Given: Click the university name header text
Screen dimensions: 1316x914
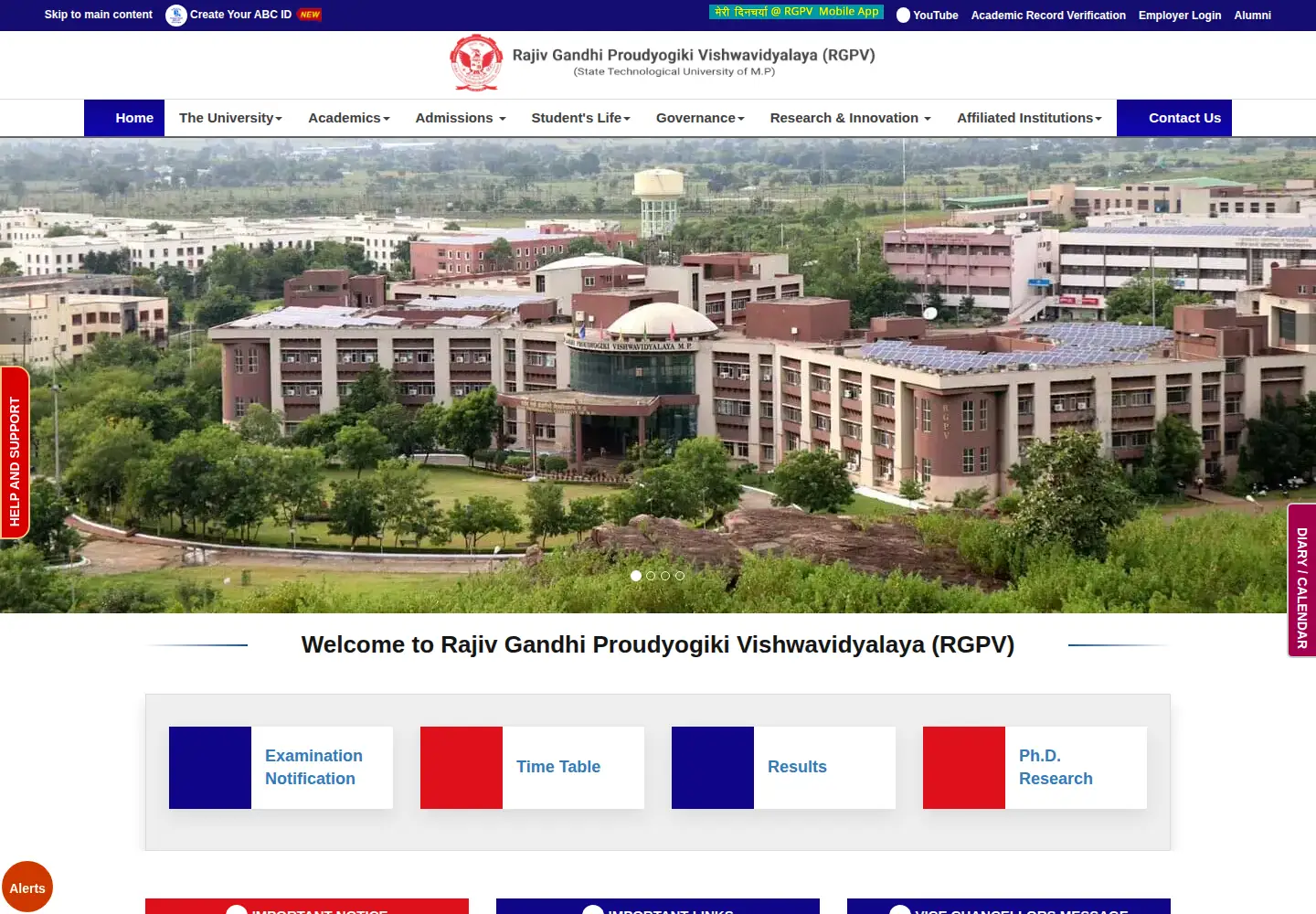Looking at the screenshot, I should (694, 55).
